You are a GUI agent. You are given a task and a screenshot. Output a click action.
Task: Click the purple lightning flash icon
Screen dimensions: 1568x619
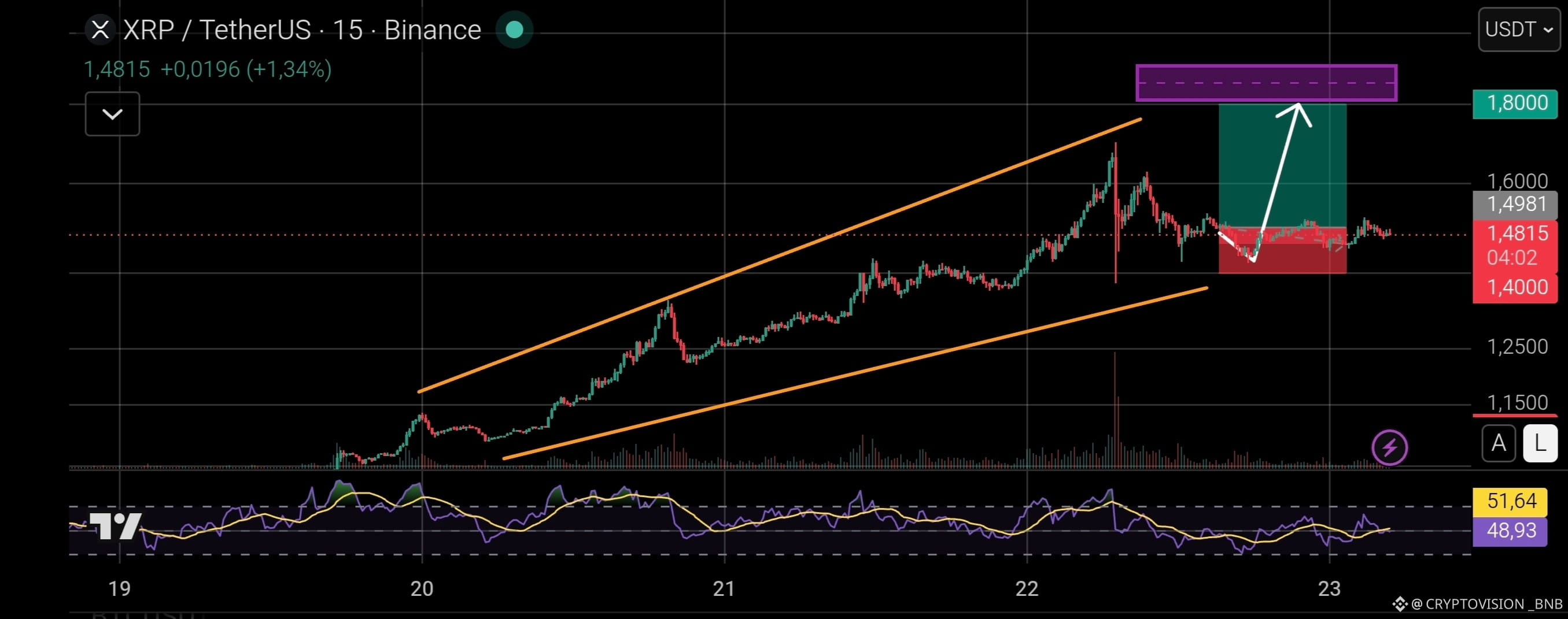pyautogui.click(x=1390, y=447)
